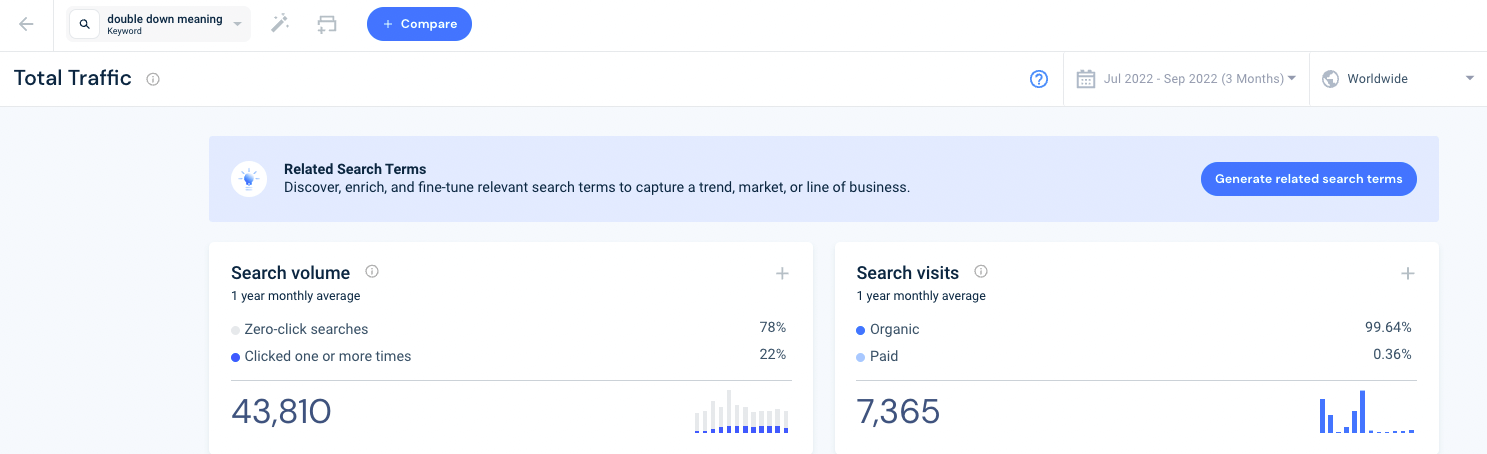The width and height of the screenshot is (1487, 454).
Task: Select the Zero-click searches legend entry
Action: [306, 329]
